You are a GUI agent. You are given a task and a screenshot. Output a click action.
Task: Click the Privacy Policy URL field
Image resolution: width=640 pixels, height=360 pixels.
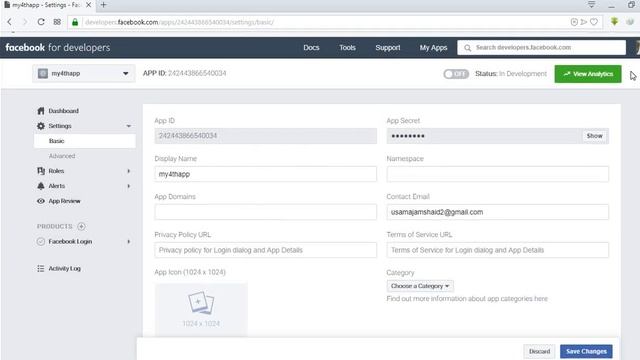point(265,250)
